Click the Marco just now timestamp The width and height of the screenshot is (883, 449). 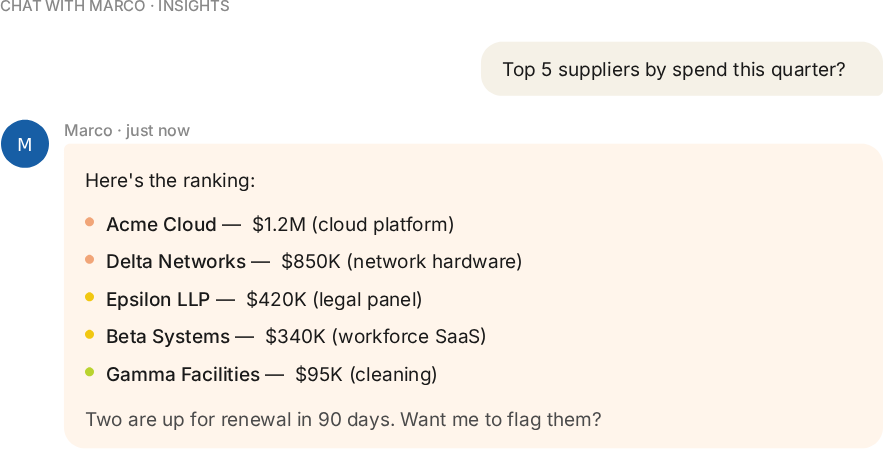click(127, 130)
